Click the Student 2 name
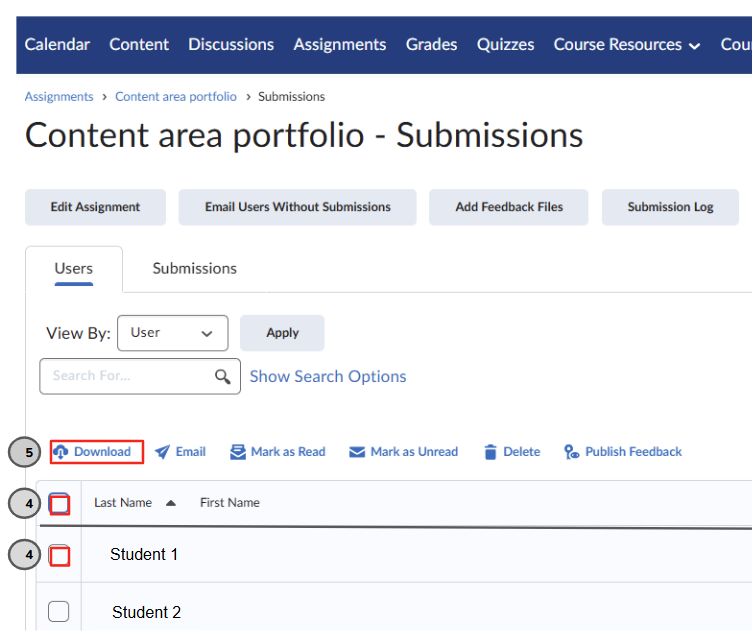 click(x=146, y=612)
